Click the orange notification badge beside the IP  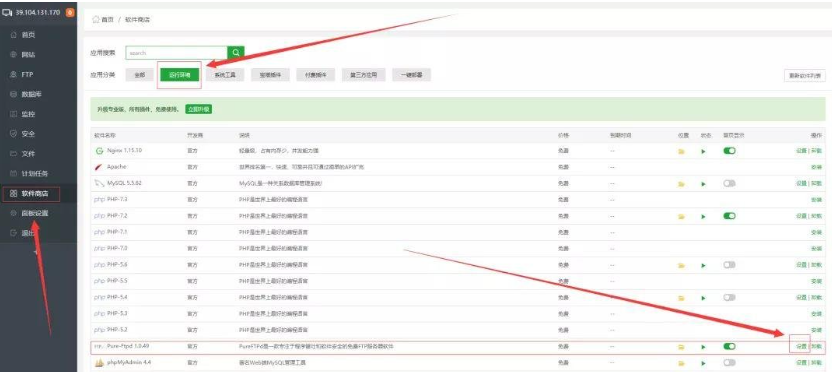(70, 12)
